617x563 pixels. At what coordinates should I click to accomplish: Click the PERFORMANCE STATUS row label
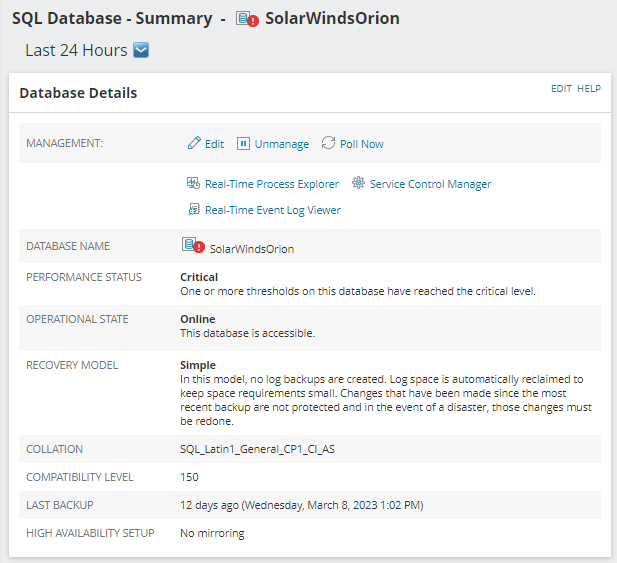pyautogui.click(x=84, y=277)
